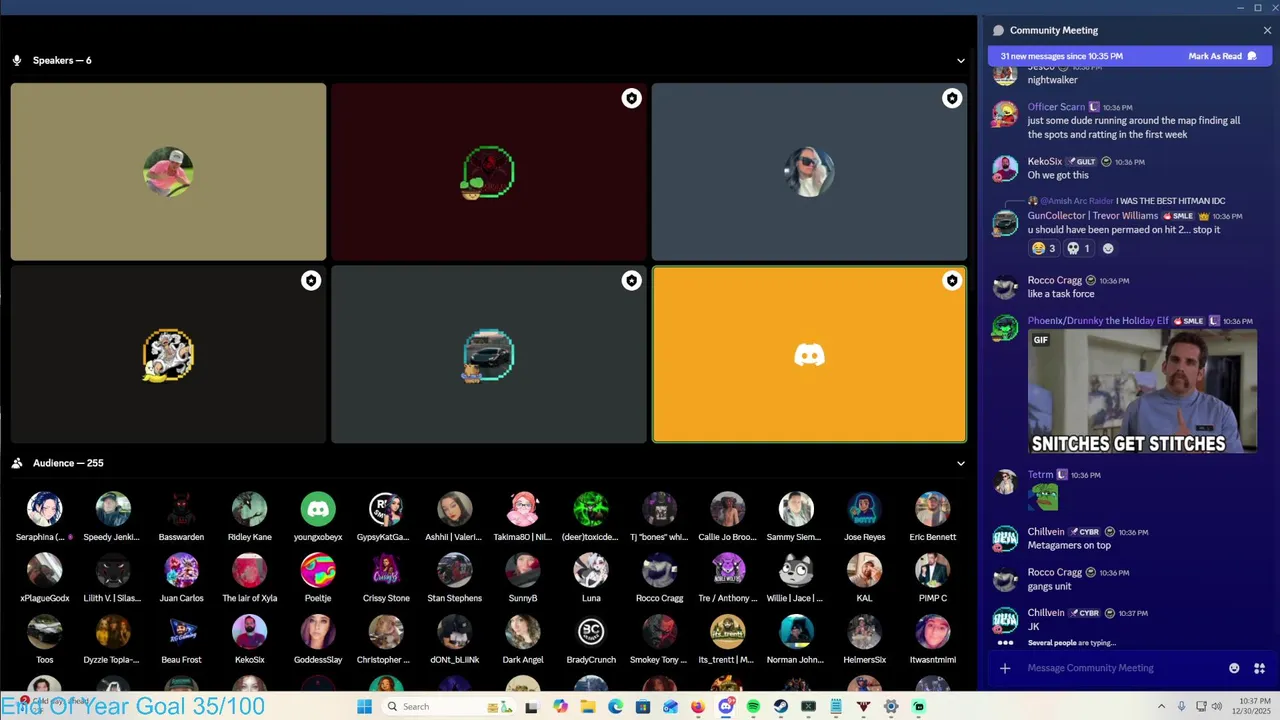Open BradyCrunch's BC logo avatar
This screenshot has height=720, width=1280.
pyautogui.click(x=591, y=632)
